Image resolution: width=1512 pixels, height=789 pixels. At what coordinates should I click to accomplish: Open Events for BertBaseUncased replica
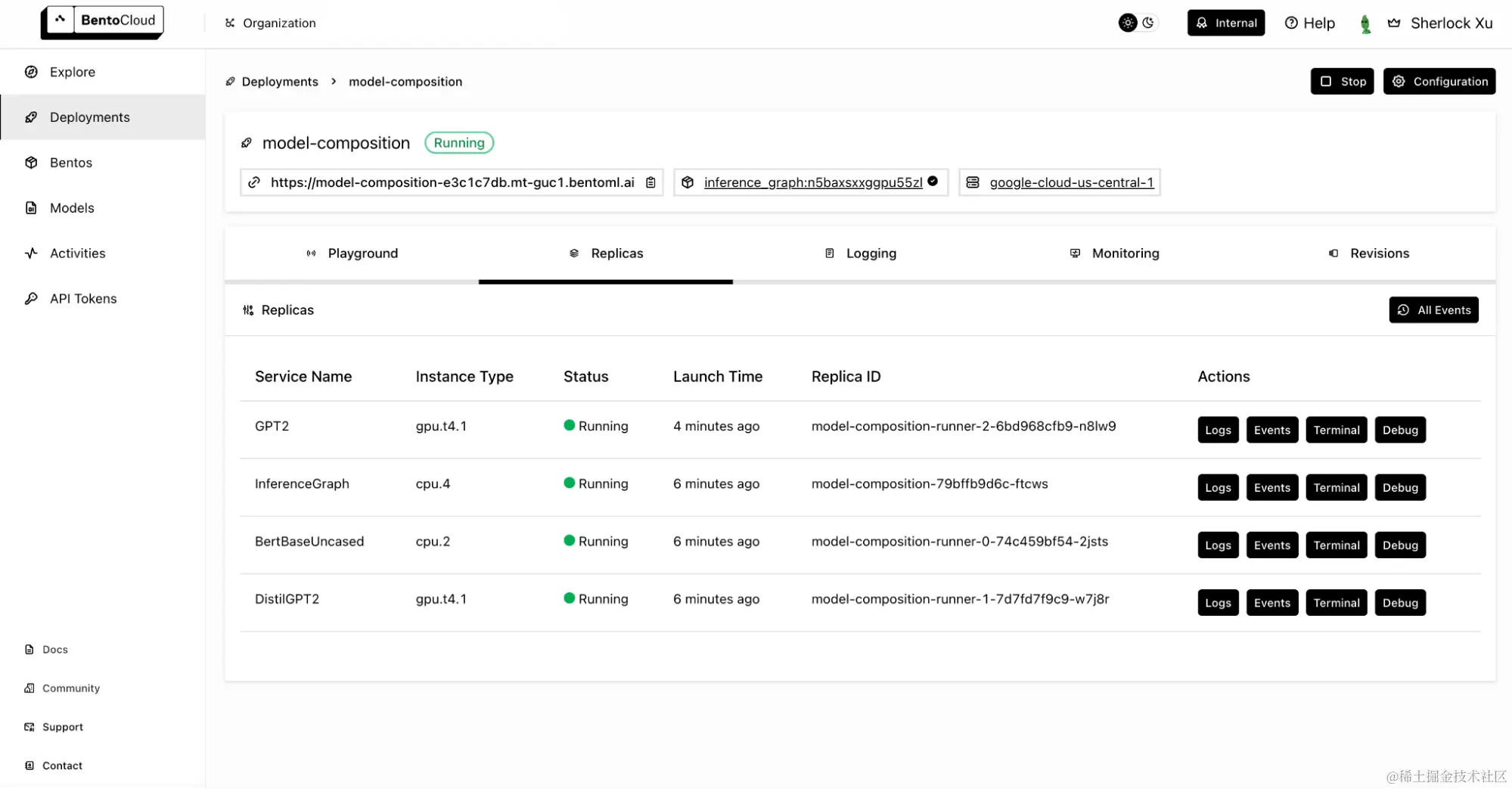click(1272, 545)
